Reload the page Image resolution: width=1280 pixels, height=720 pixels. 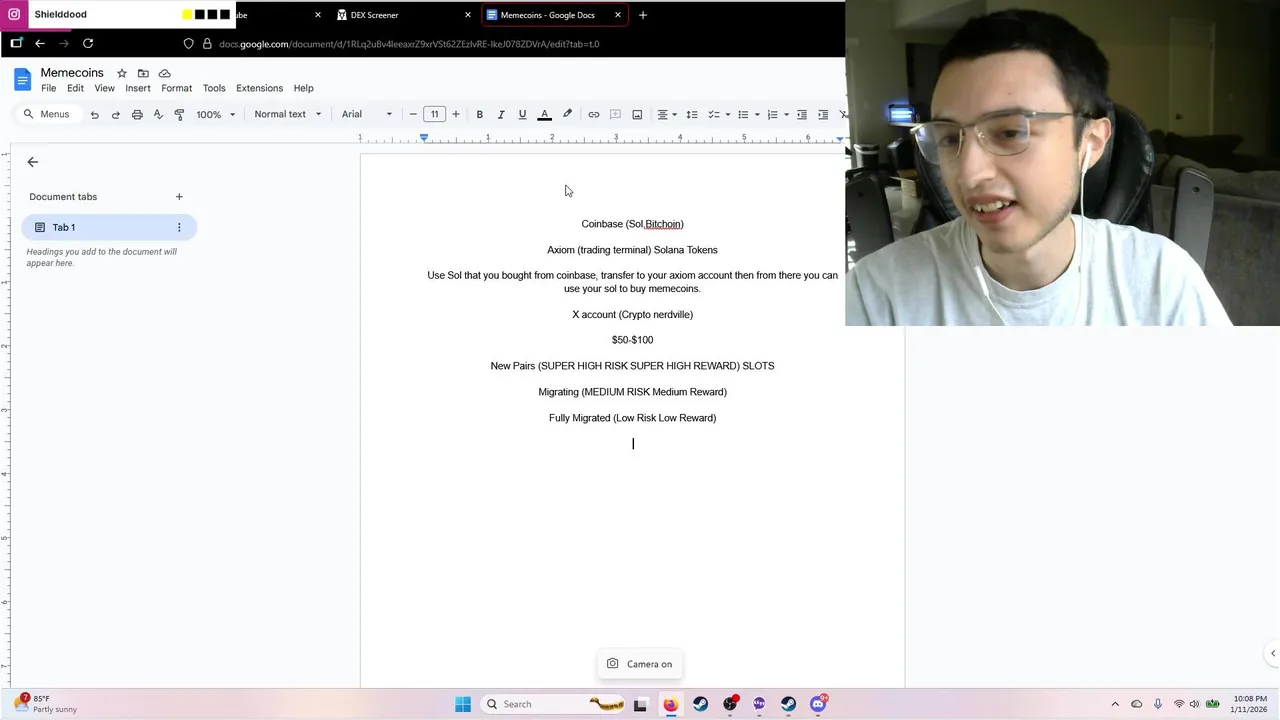click(88, 43)
